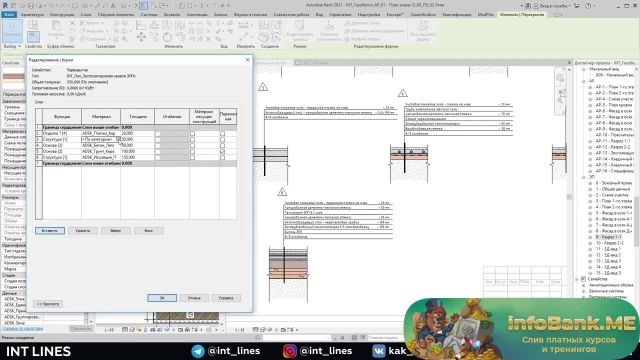This screenshot has height=360, width=640.
Task: Expand the Семейства node in the project browser
Action: (x=578, y=279)
